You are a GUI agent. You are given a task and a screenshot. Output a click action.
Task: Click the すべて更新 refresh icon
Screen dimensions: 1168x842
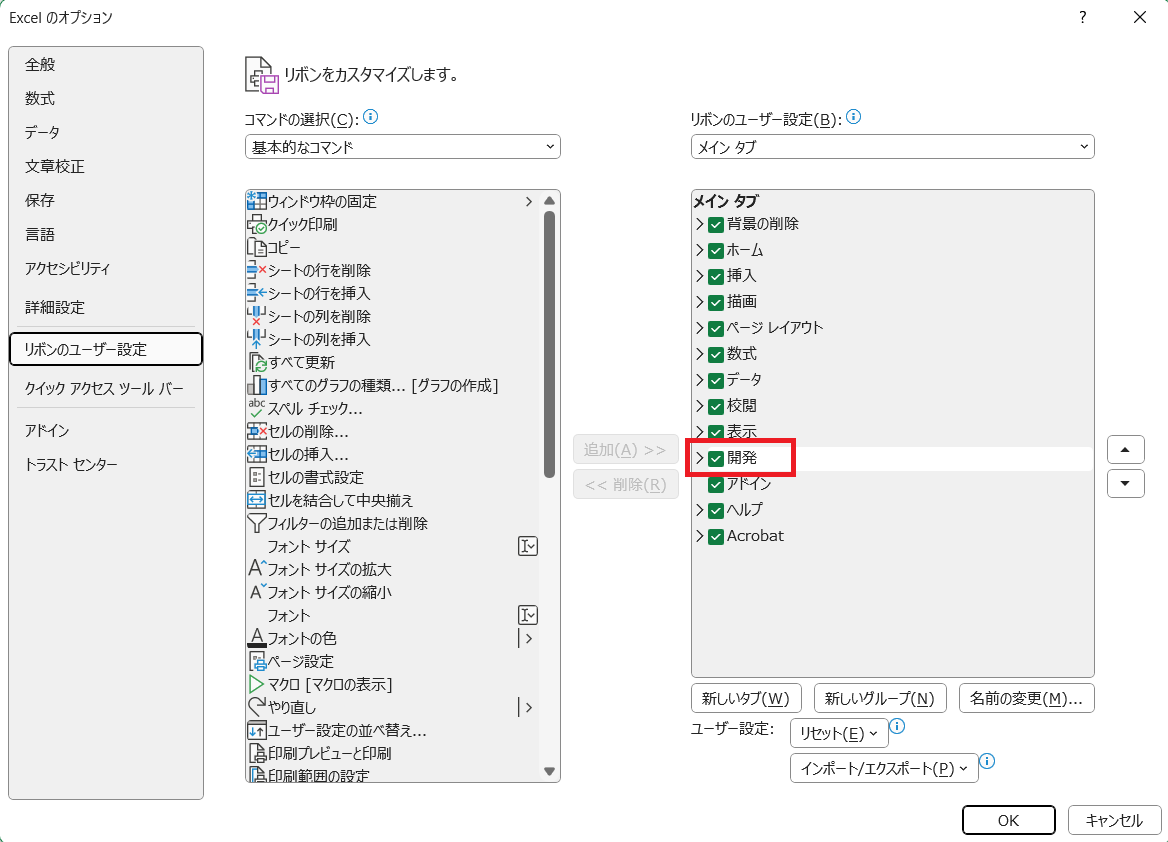[256, 362]
